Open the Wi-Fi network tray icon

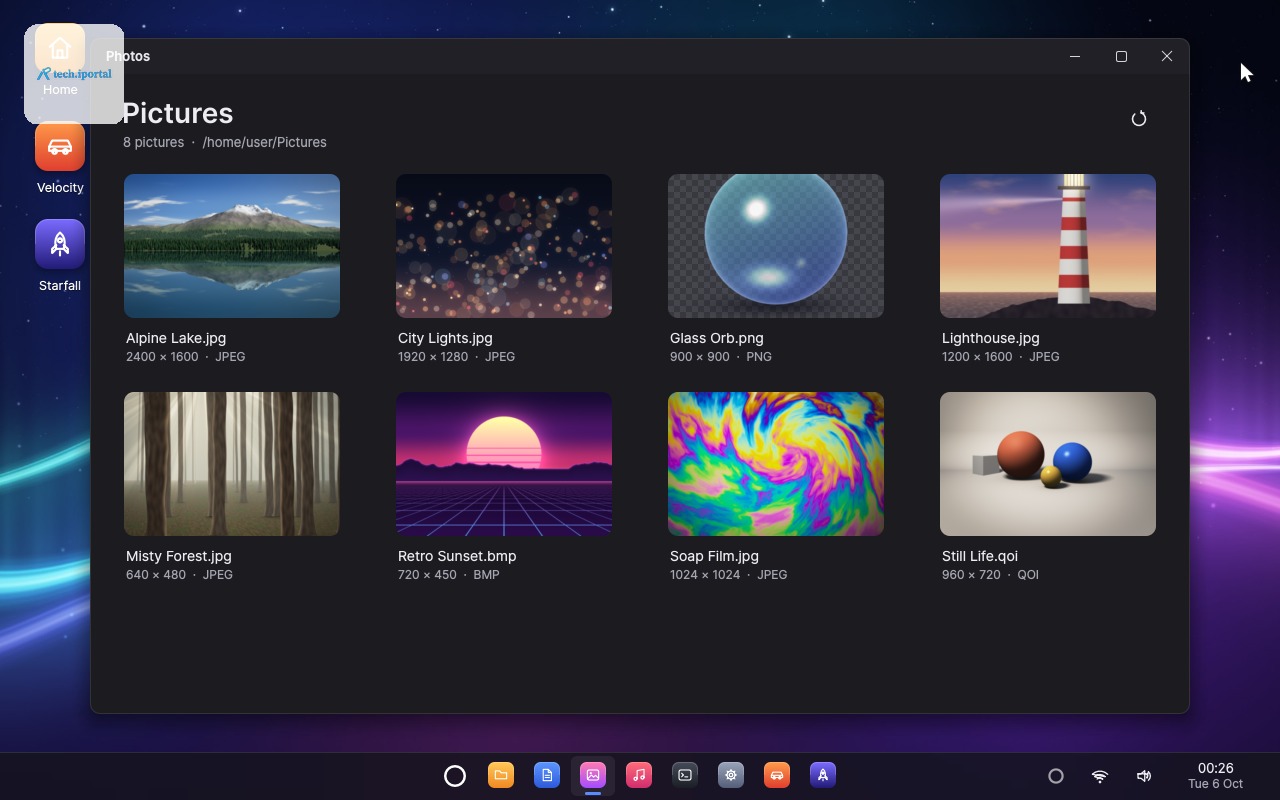(1100, 776)
